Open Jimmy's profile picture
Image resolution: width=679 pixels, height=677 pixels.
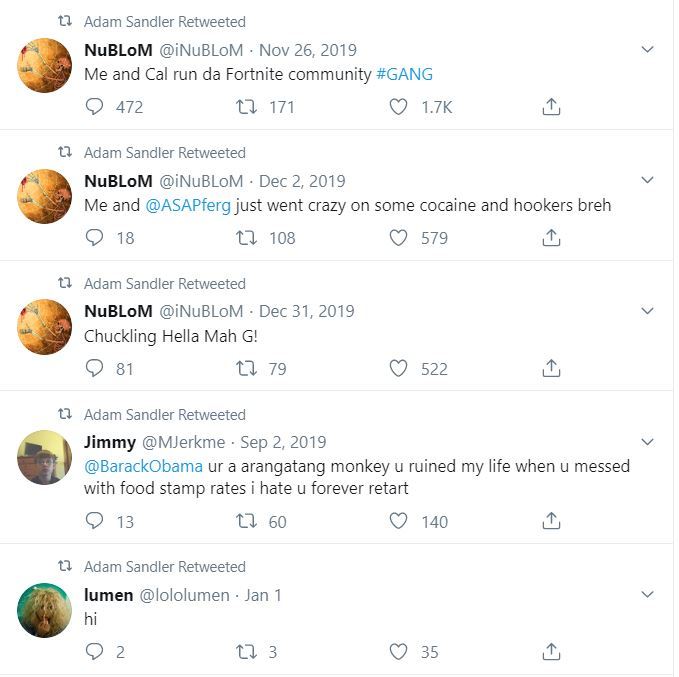coord(44,457)
